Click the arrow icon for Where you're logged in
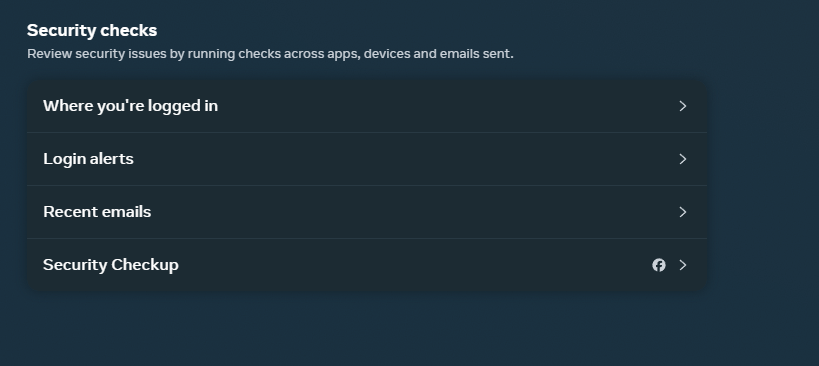819x366 pixels. (x=683, y=106)
